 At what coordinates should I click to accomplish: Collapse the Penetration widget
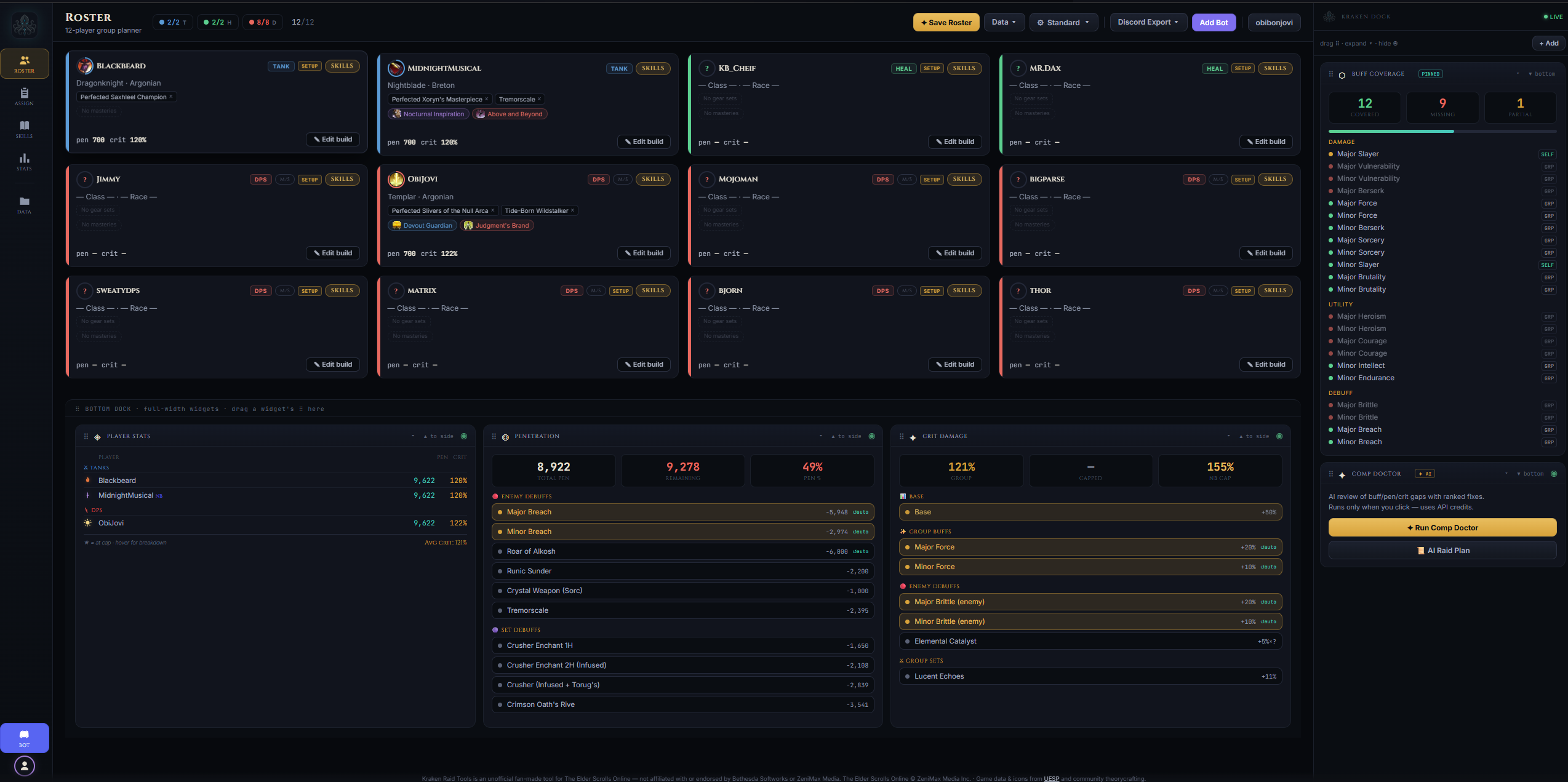tap(821, 436)
